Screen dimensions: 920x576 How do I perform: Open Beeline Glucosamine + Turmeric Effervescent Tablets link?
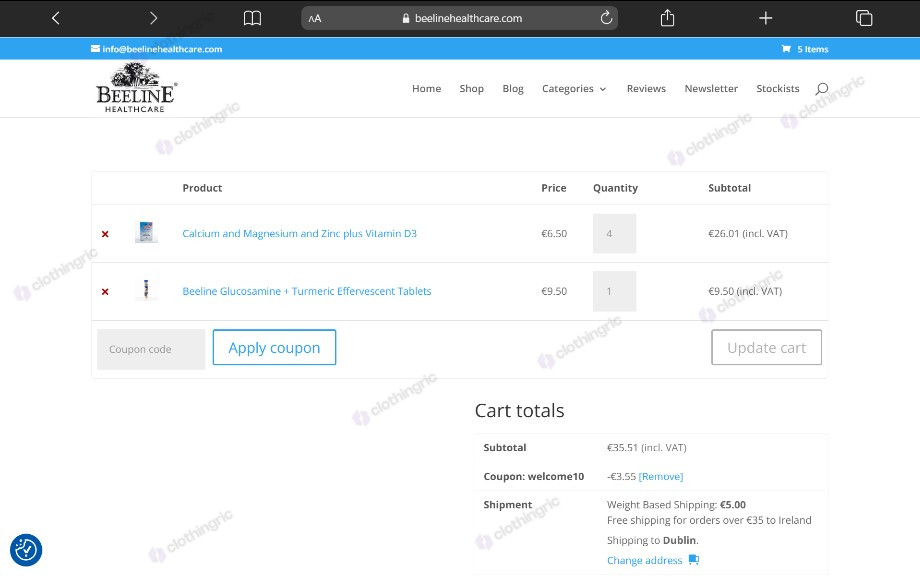pos(306,291)
